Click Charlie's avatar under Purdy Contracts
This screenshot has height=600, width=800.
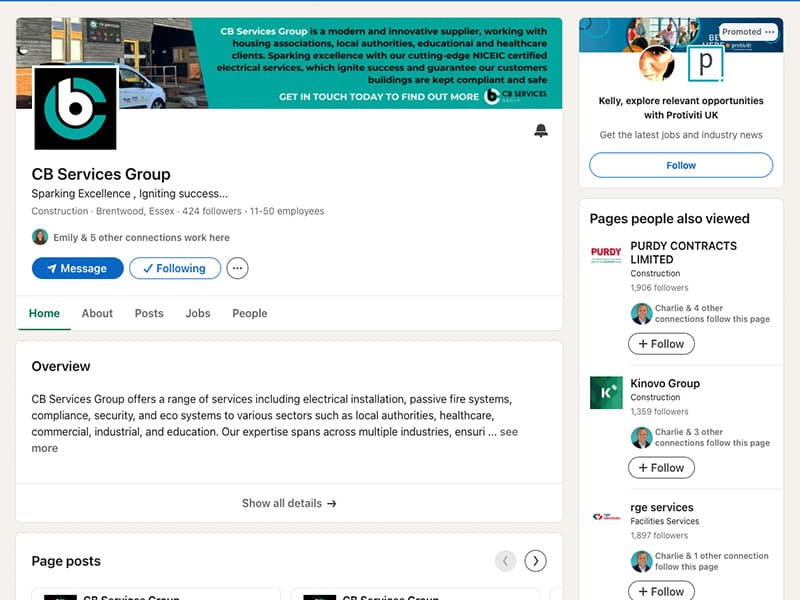pyautogui.click(x=641, y=313)
